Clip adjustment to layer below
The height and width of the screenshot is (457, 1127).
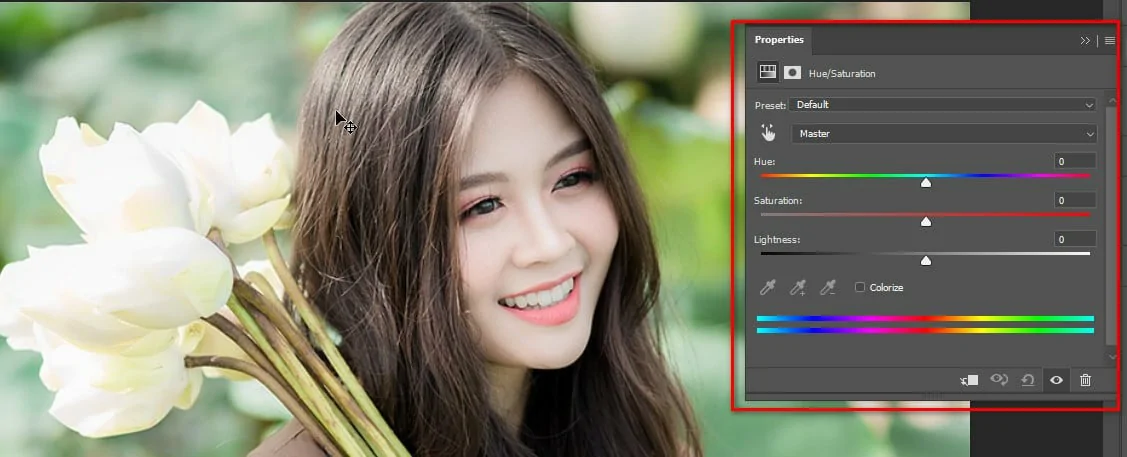tap(968, 380)
